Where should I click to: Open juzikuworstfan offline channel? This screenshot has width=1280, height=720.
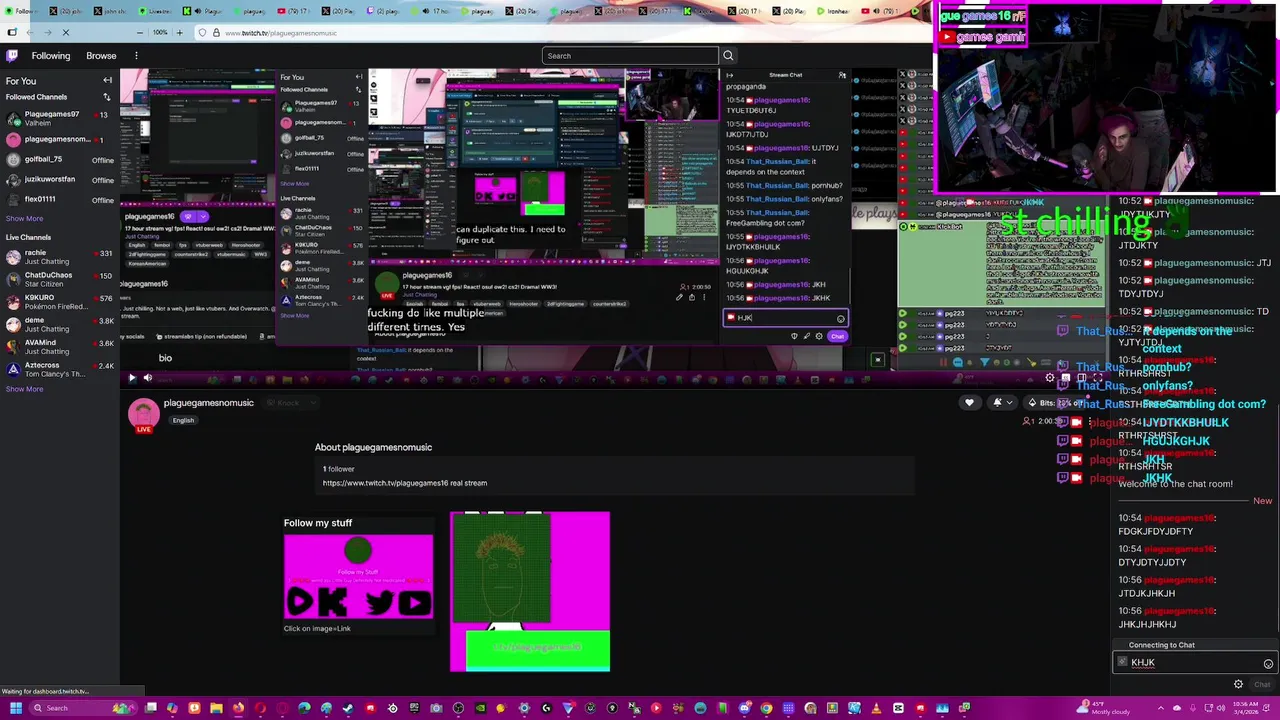point(59,180)
